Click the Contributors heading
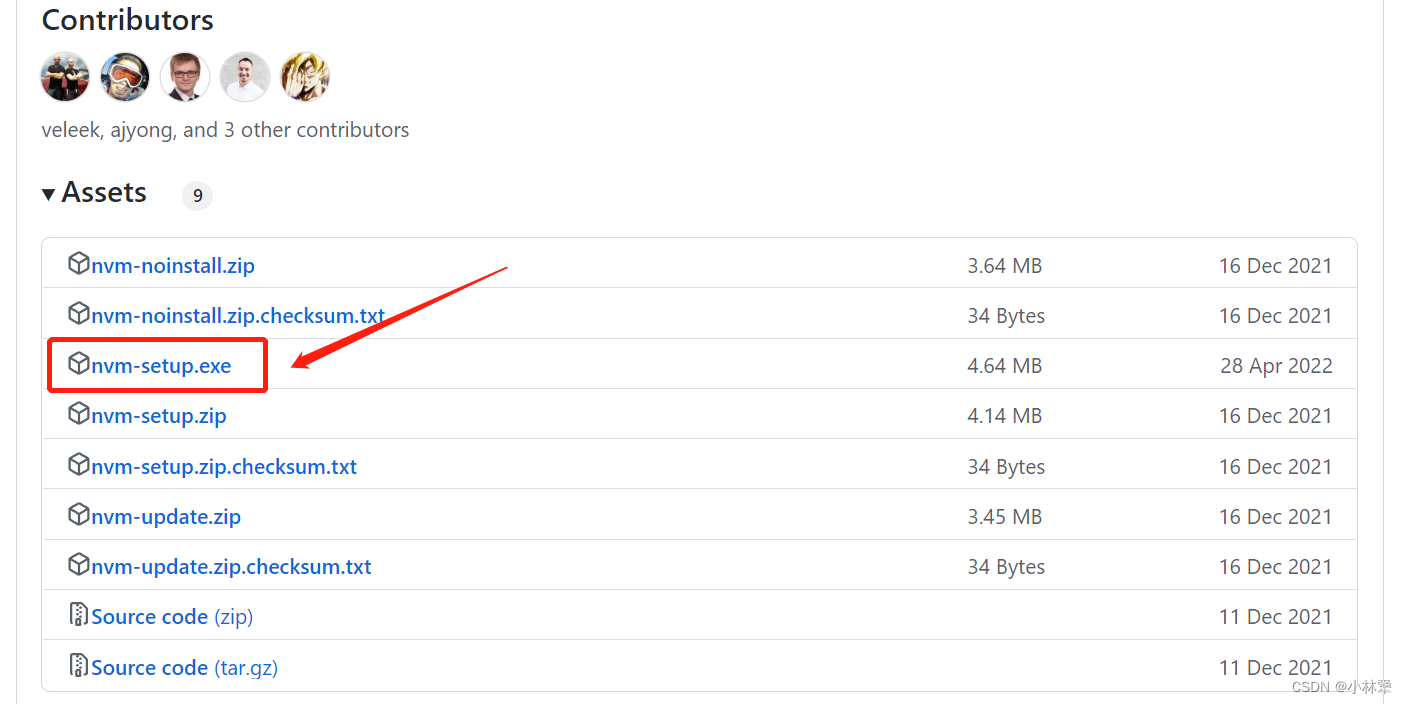 [128, 20]
